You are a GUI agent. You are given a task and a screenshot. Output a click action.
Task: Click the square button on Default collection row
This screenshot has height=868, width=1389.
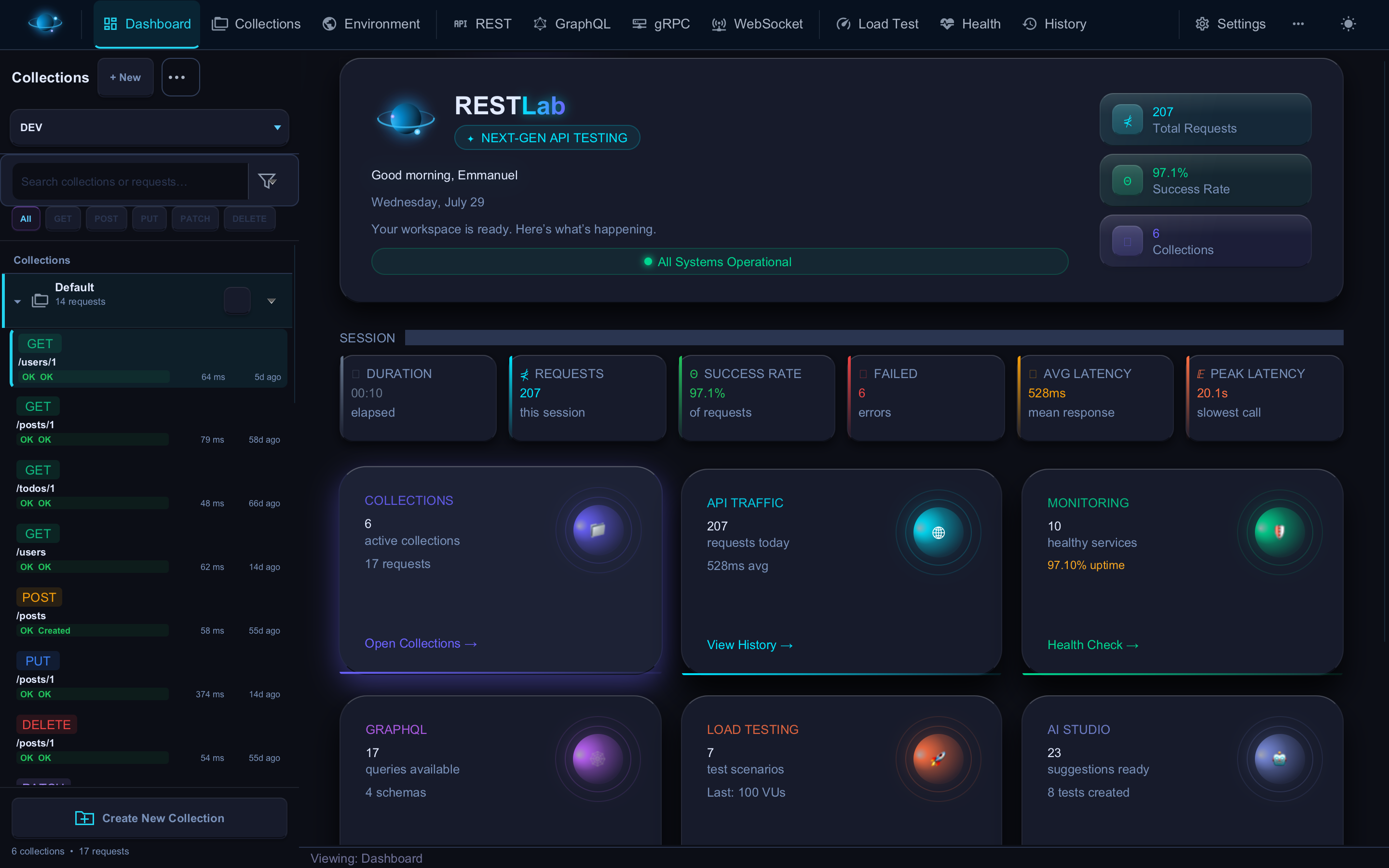237,300
